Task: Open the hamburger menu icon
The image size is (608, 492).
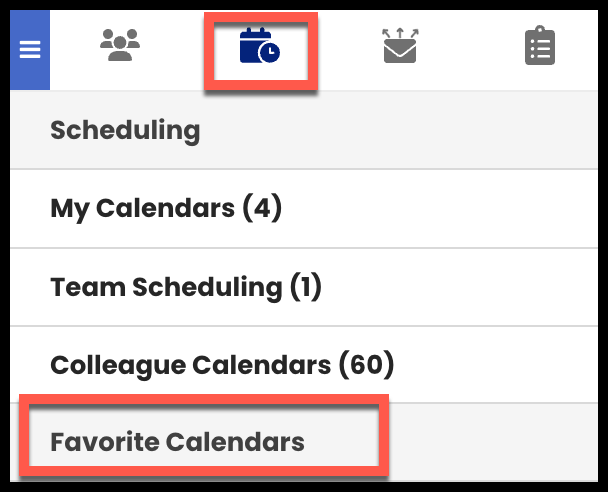Action: [30, 50]
